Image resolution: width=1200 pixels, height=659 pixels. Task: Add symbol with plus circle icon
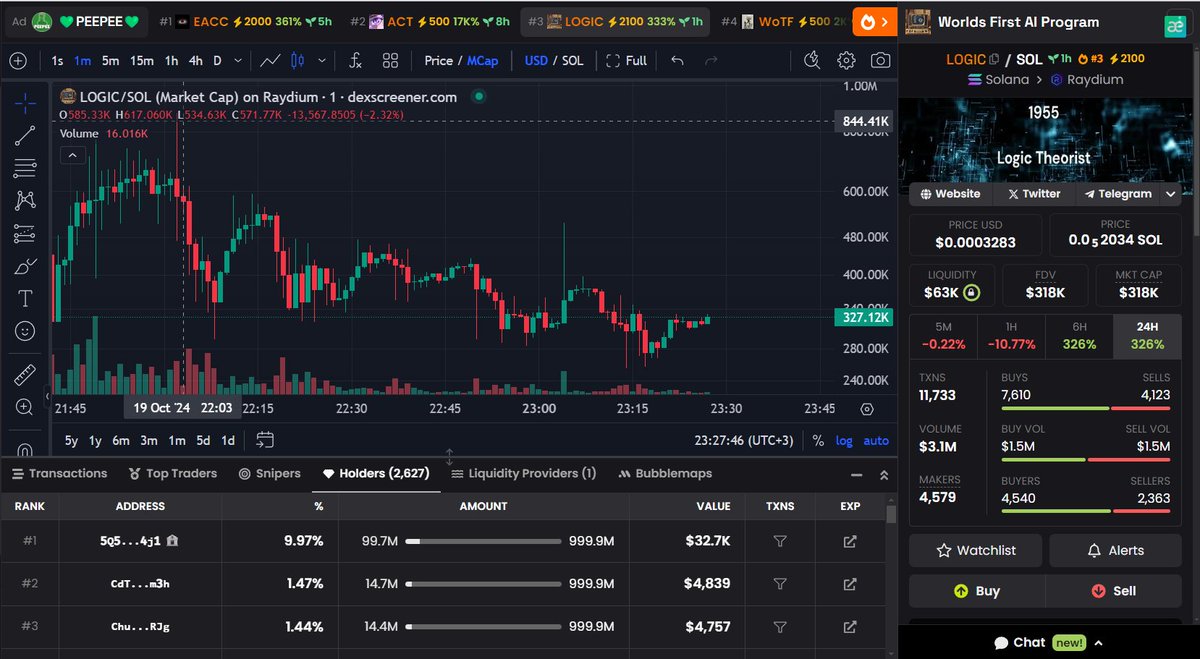pos(18,61)
